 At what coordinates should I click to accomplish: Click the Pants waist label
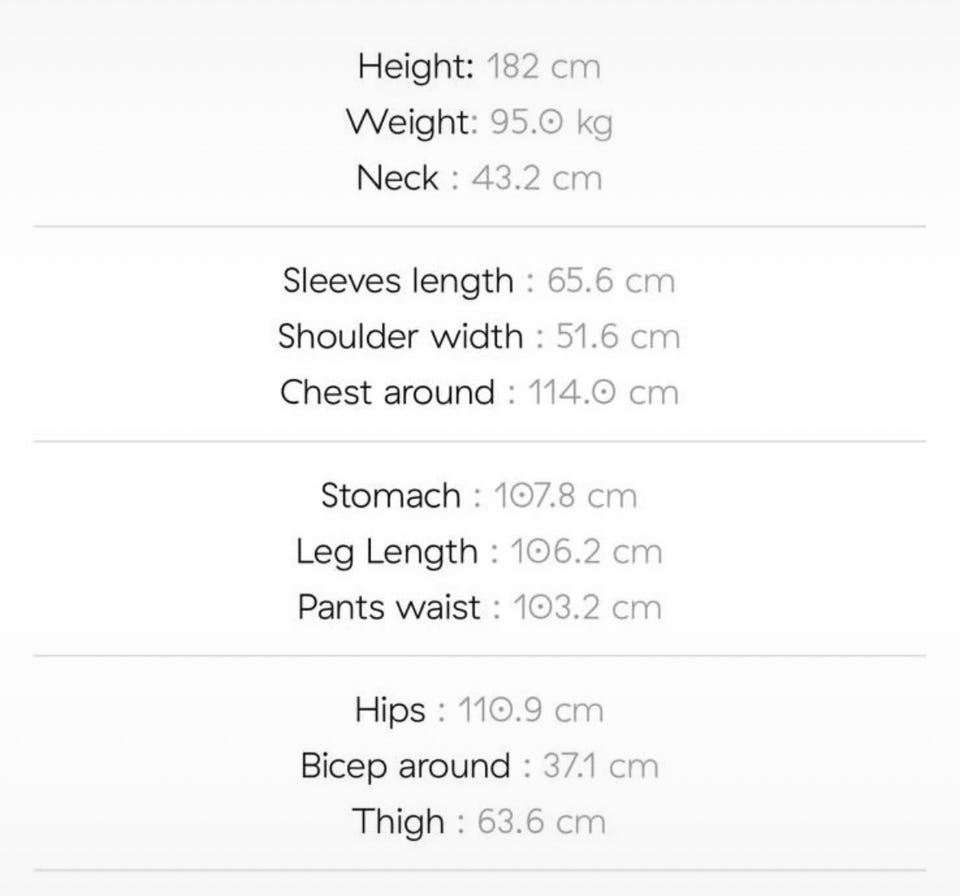[x=389, y=607]
